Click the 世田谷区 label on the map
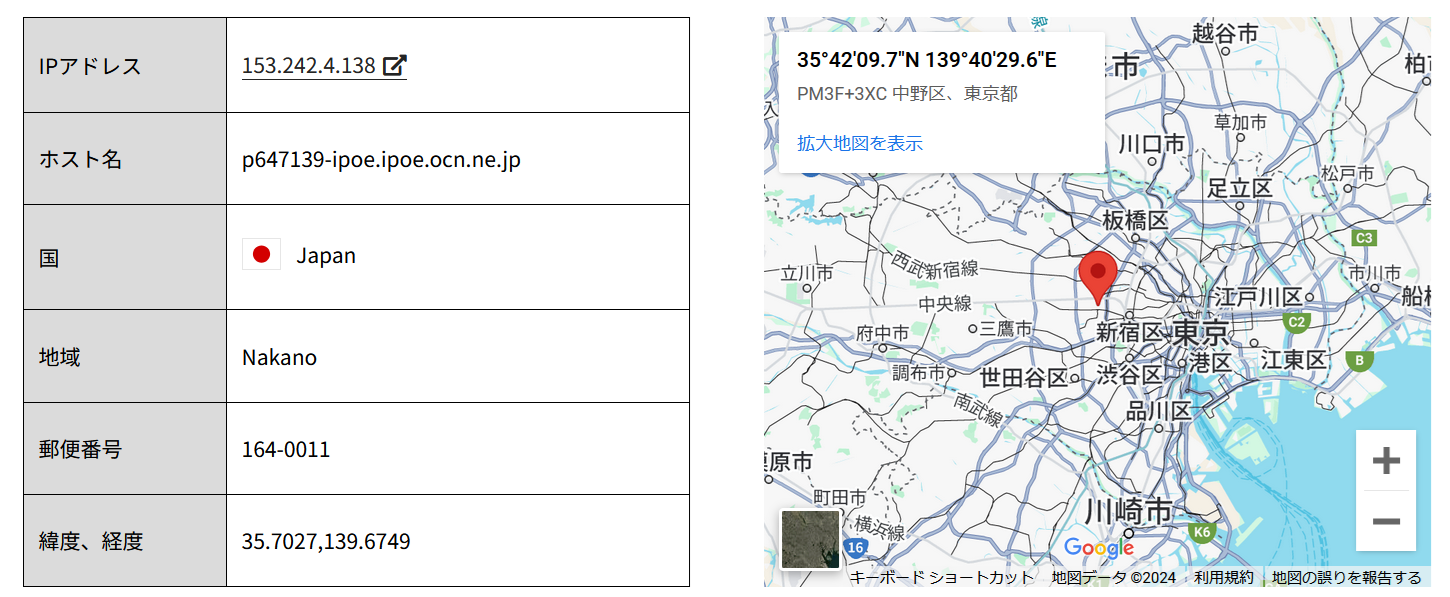This screenshot has width=1450, height=597. pos(1023,378)
